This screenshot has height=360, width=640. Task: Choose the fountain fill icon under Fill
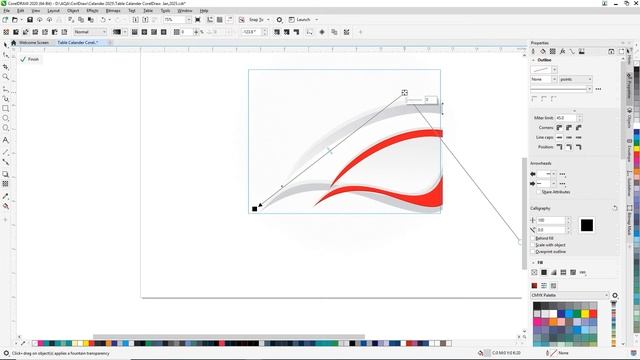[x=553, y=272]
